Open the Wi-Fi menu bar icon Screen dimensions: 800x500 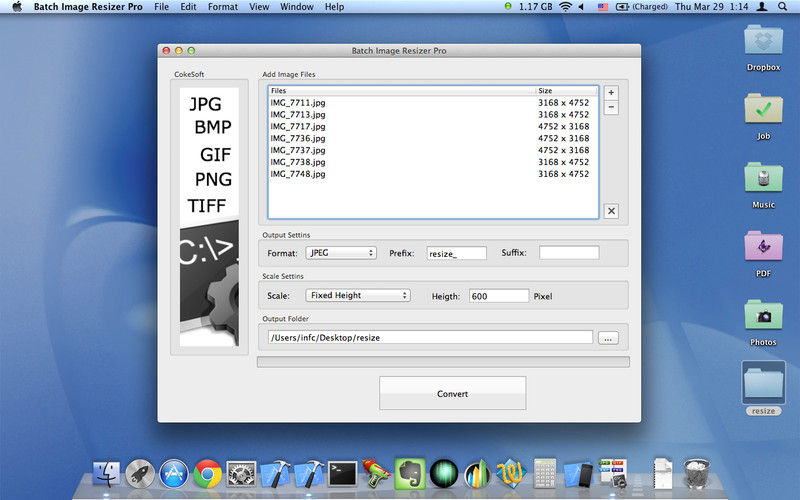tap(565, 7)
